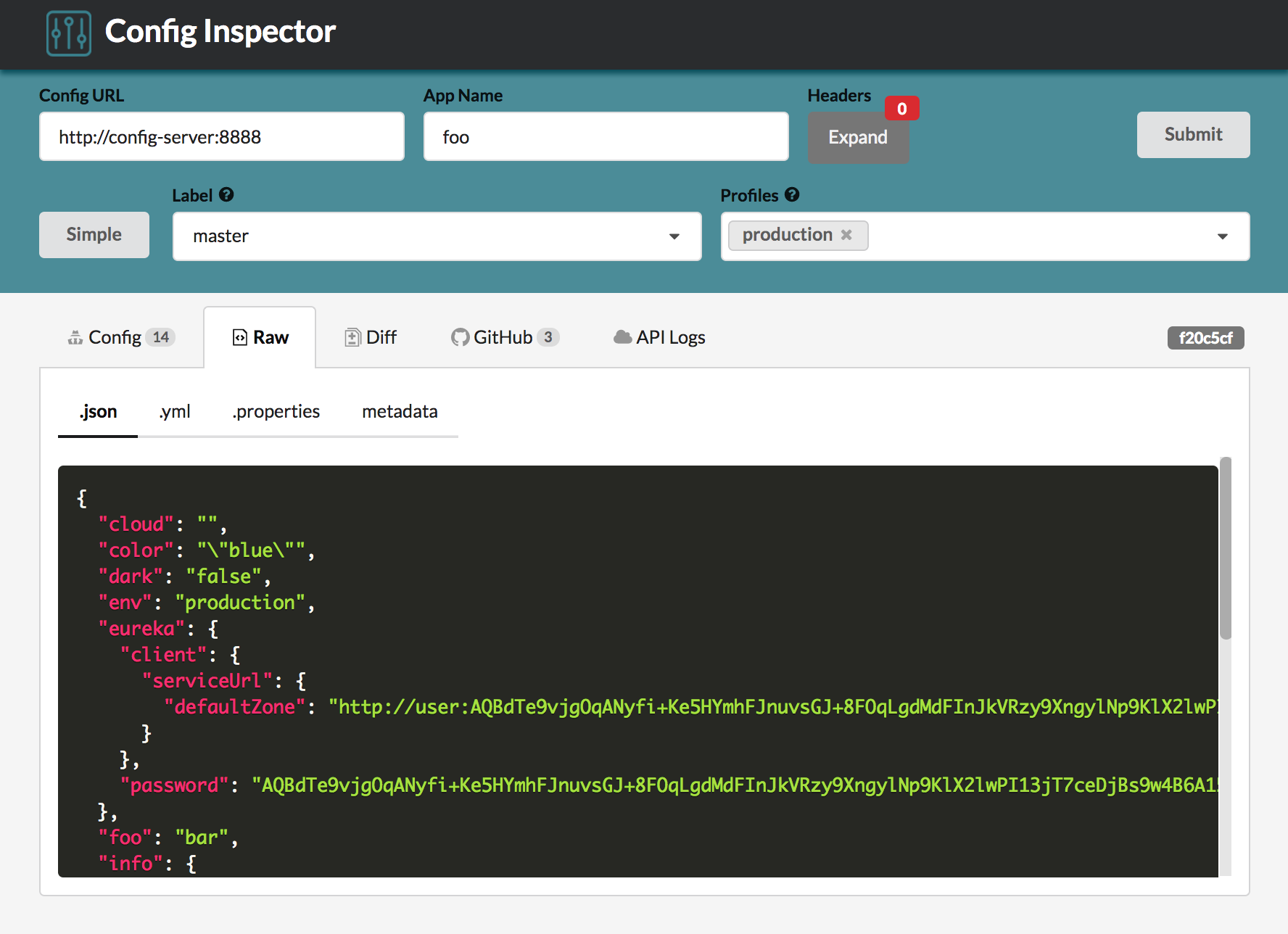Click the Submit button
1288x934 pixels.
click(x=1192, y=135)
